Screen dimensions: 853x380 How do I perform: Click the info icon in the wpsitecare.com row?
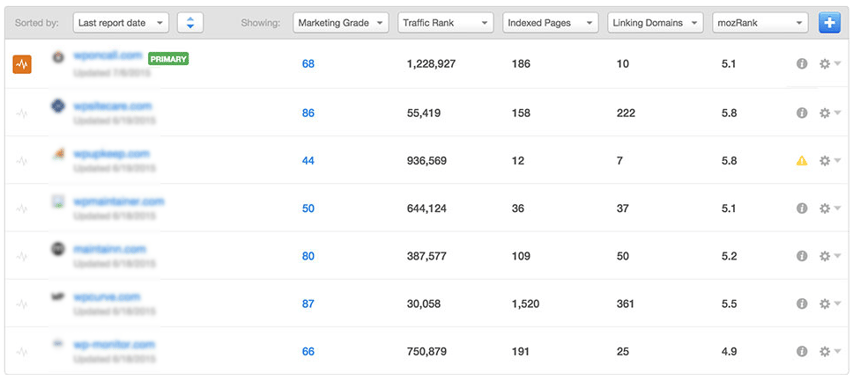[801, 113]
